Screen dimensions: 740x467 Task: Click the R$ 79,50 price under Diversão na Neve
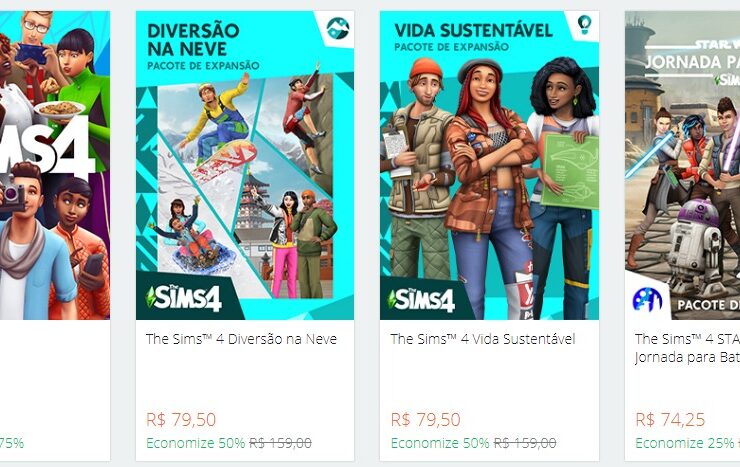[181, 419]
